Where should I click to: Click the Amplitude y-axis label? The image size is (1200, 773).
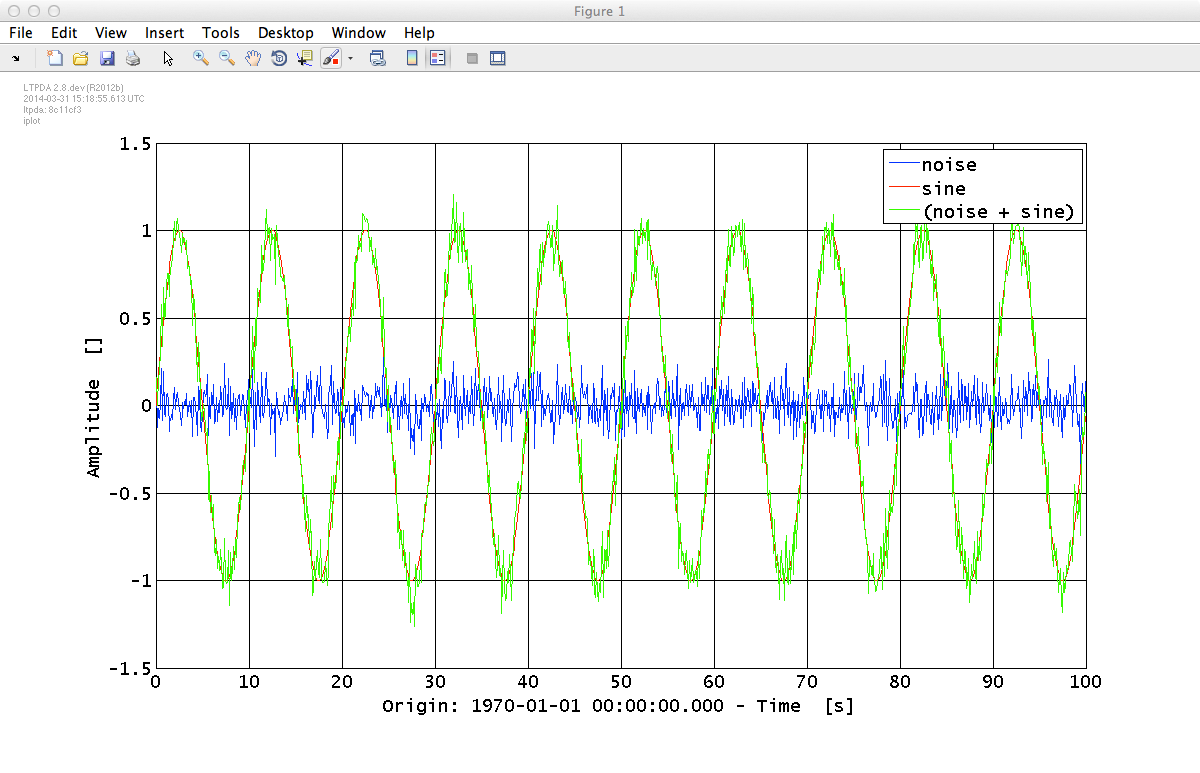(94, 405)
